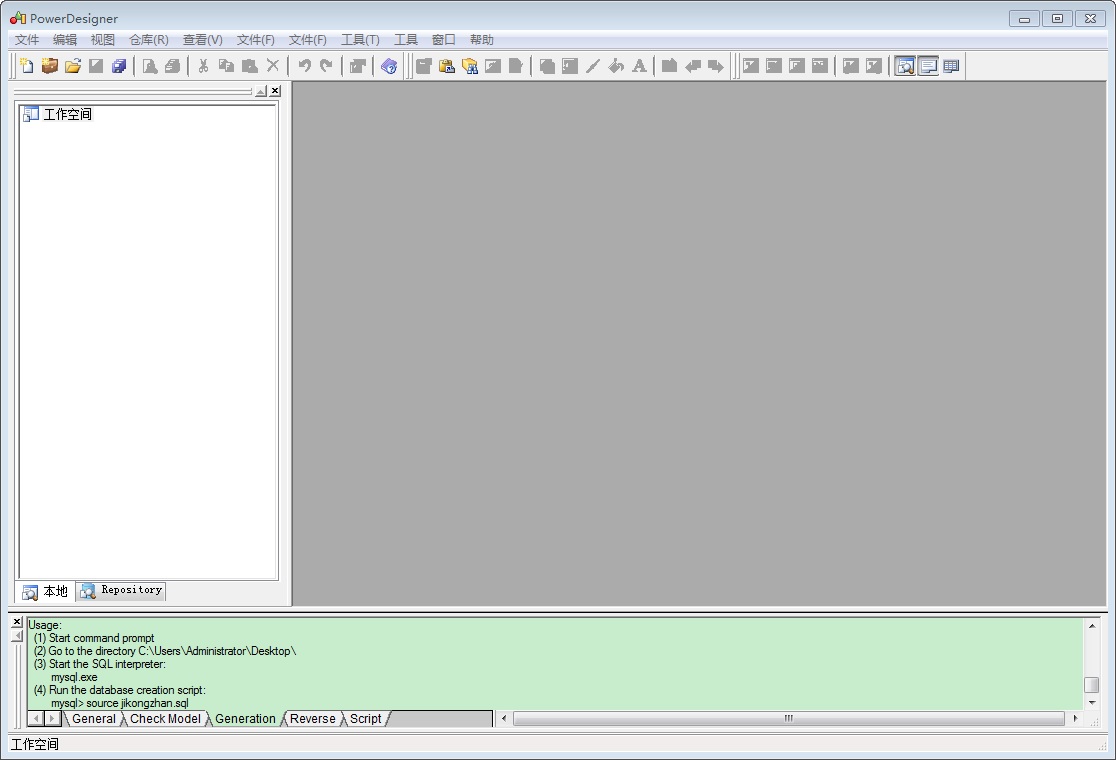1116x760 pixels.
Task: Open the 仓库(R) menu
Action: pyautogui.click(x=149, y=40)
